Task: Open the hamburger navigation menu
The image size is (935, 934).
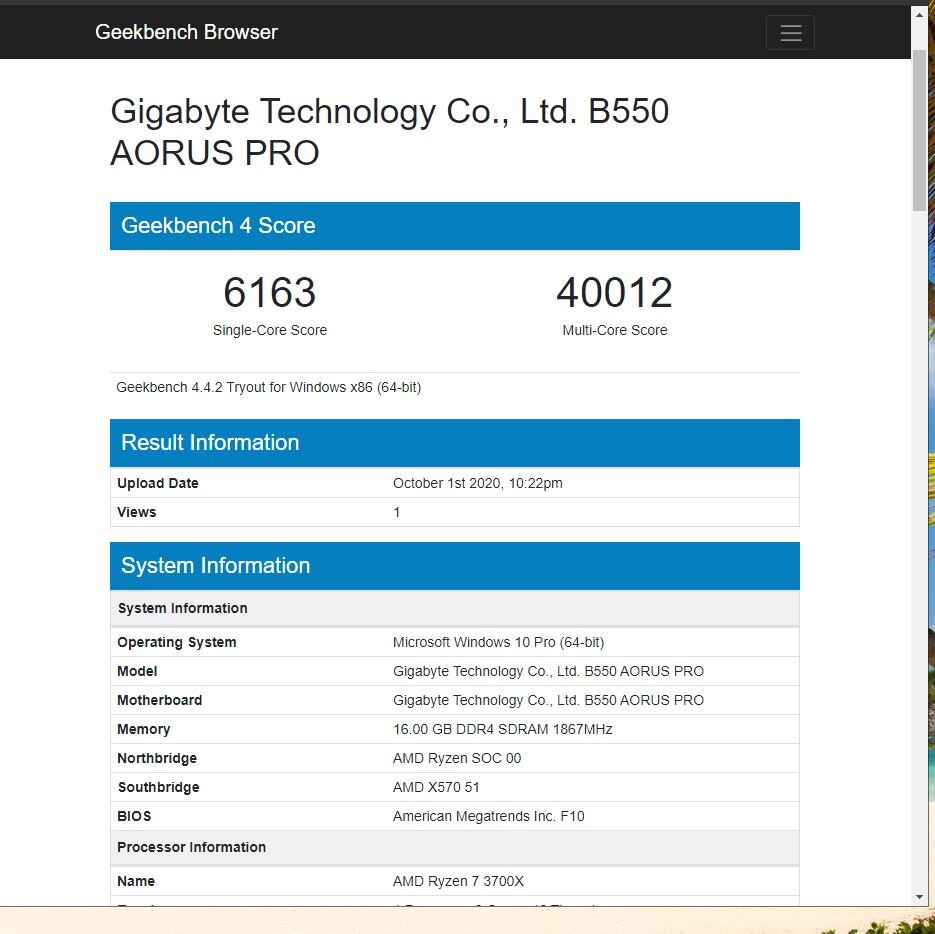Action: [790, 33]
